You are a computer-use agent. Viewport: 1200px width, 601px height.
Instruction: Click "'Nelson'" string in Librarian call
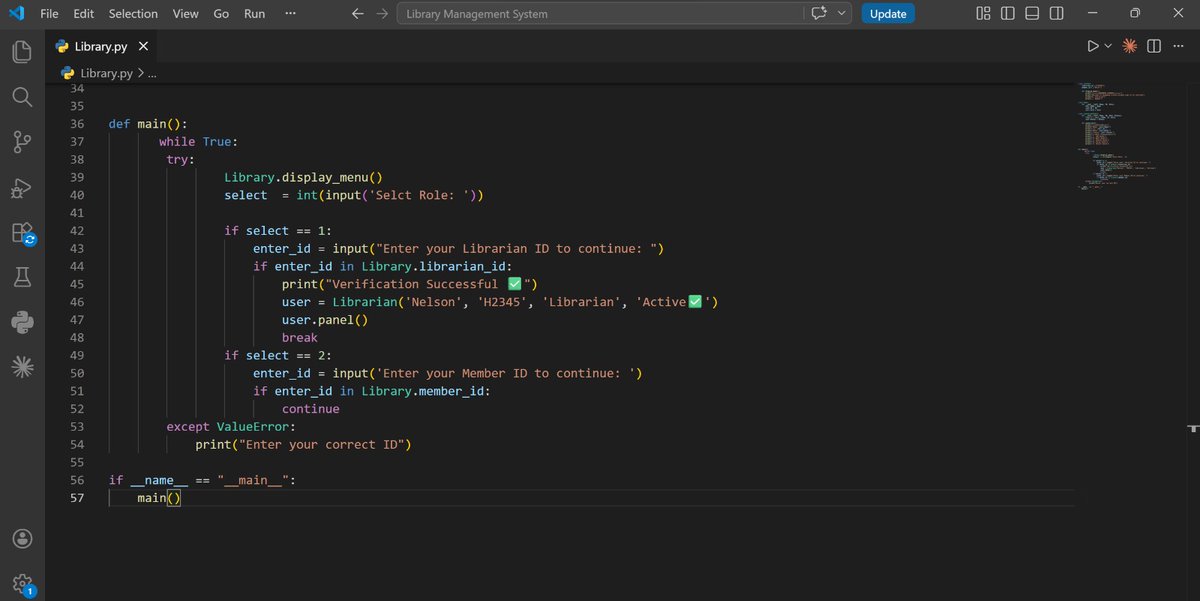(433, 302)
